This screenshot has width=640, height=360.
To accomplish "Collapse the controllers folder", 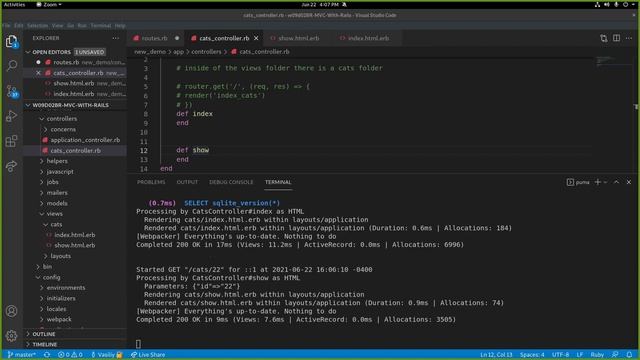I will click(x=62, y=119).
